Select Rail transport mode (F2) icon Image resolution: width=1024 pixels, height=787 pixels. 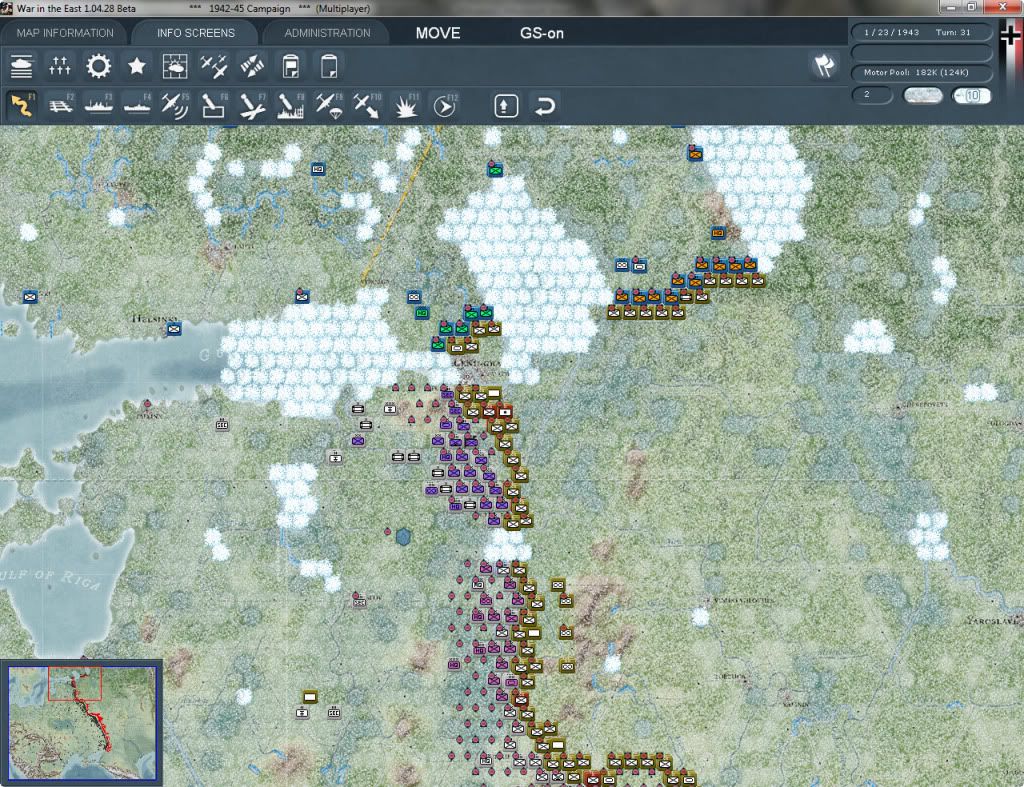click(61, 106)
